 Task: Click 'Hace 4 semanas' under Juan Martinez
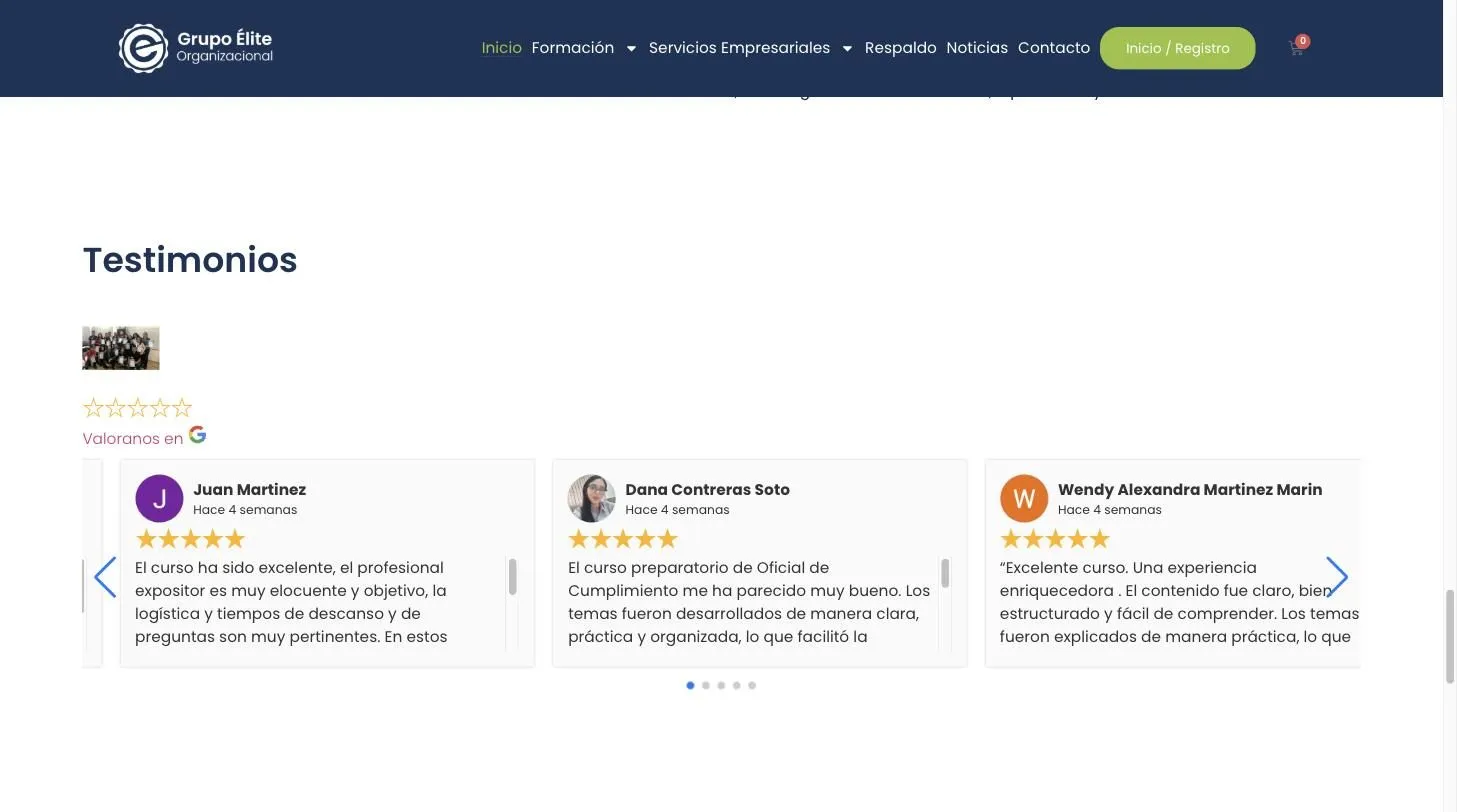click(245, 510)
